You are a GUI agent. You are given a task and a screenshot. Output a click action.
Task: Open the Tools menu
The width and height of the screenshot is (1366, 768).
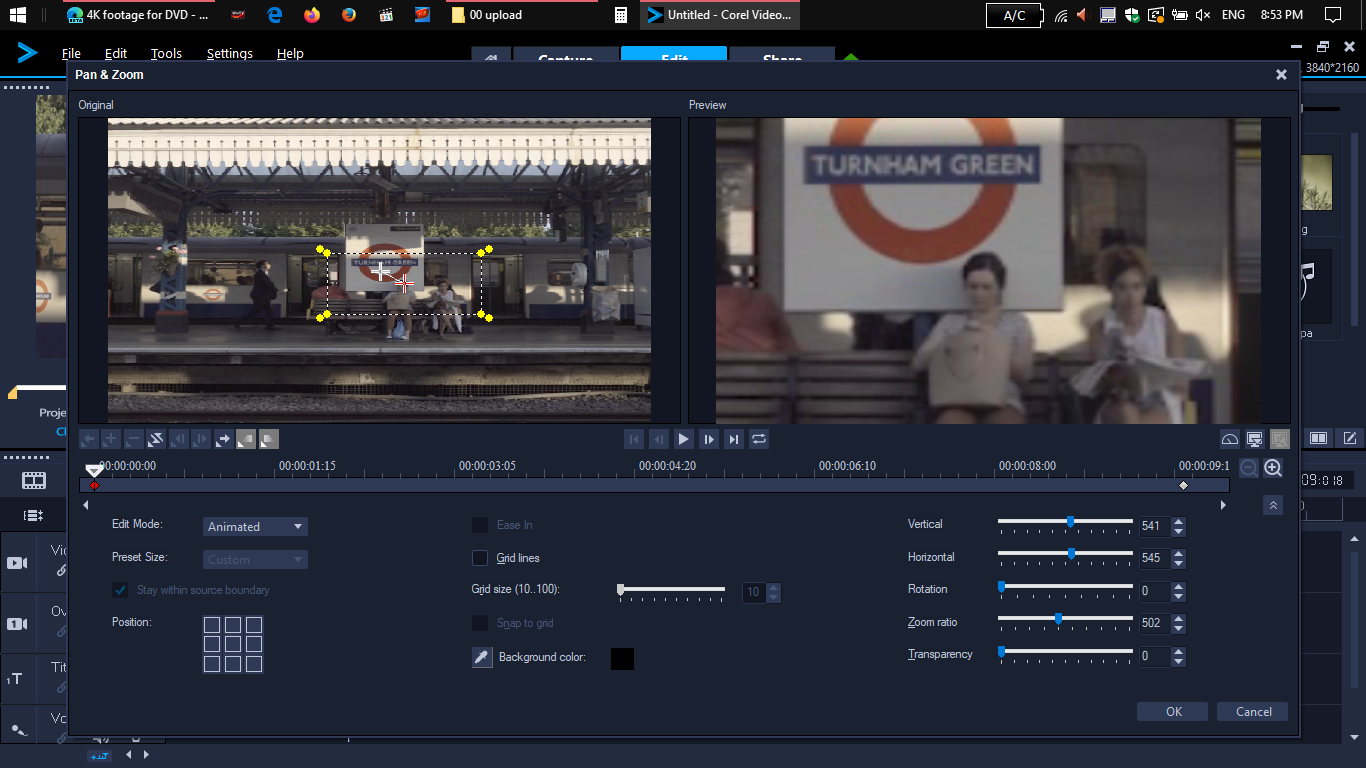point(167,54)
